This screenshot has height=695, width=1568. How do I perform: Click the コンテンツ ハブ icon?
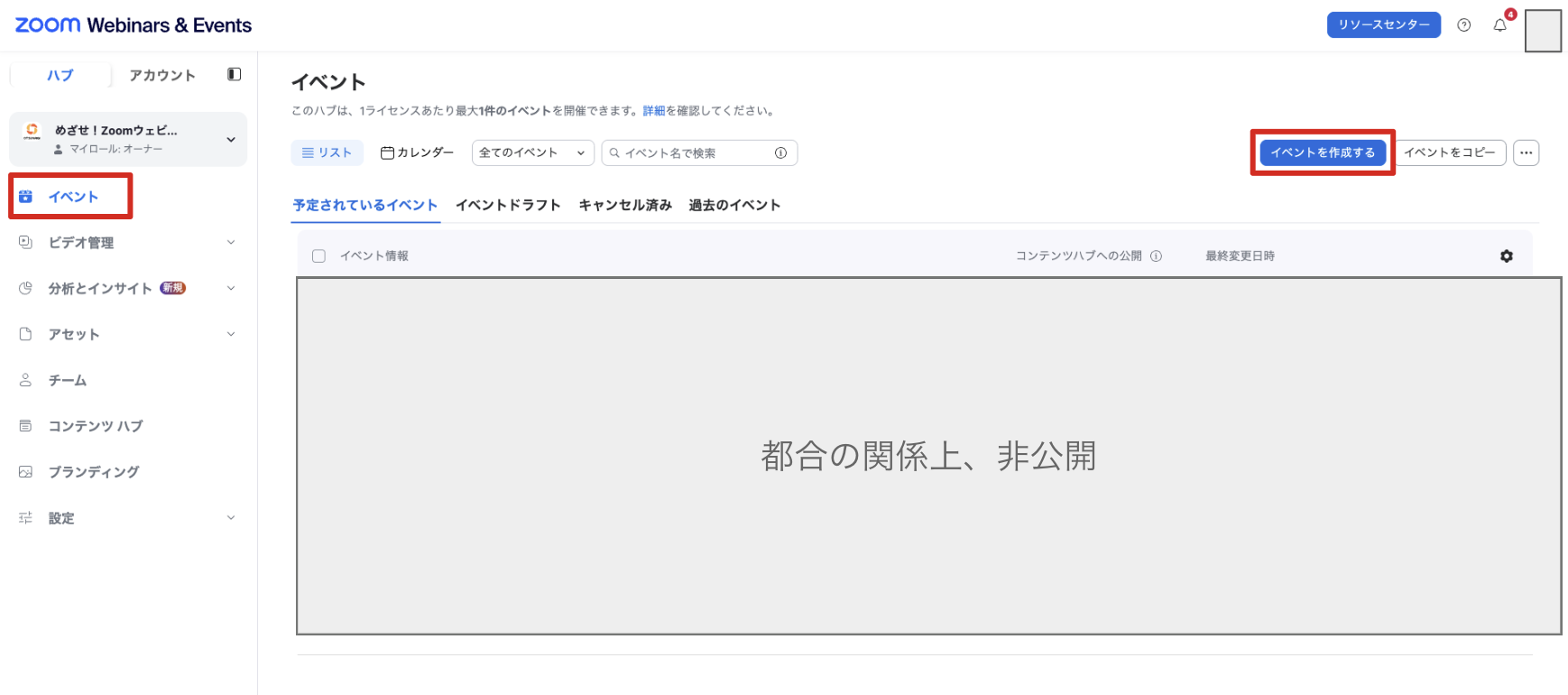pos(26,426)
